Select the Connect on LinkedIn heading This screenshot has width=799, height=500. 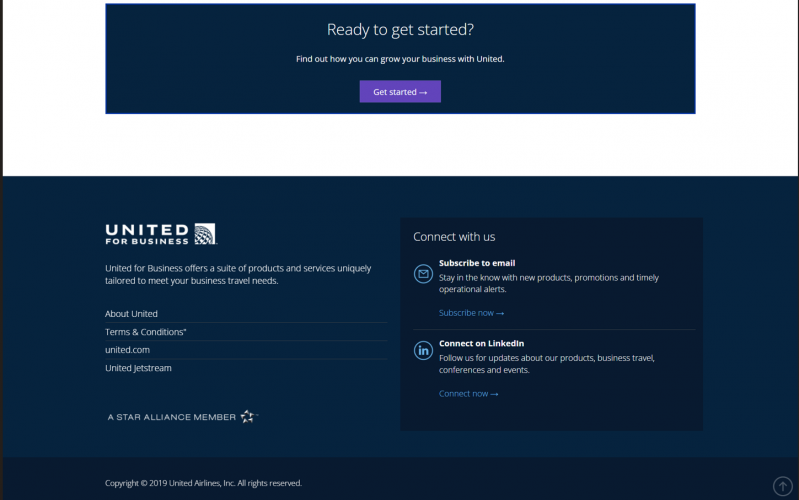pyautogui.click(x=481, y=344)
